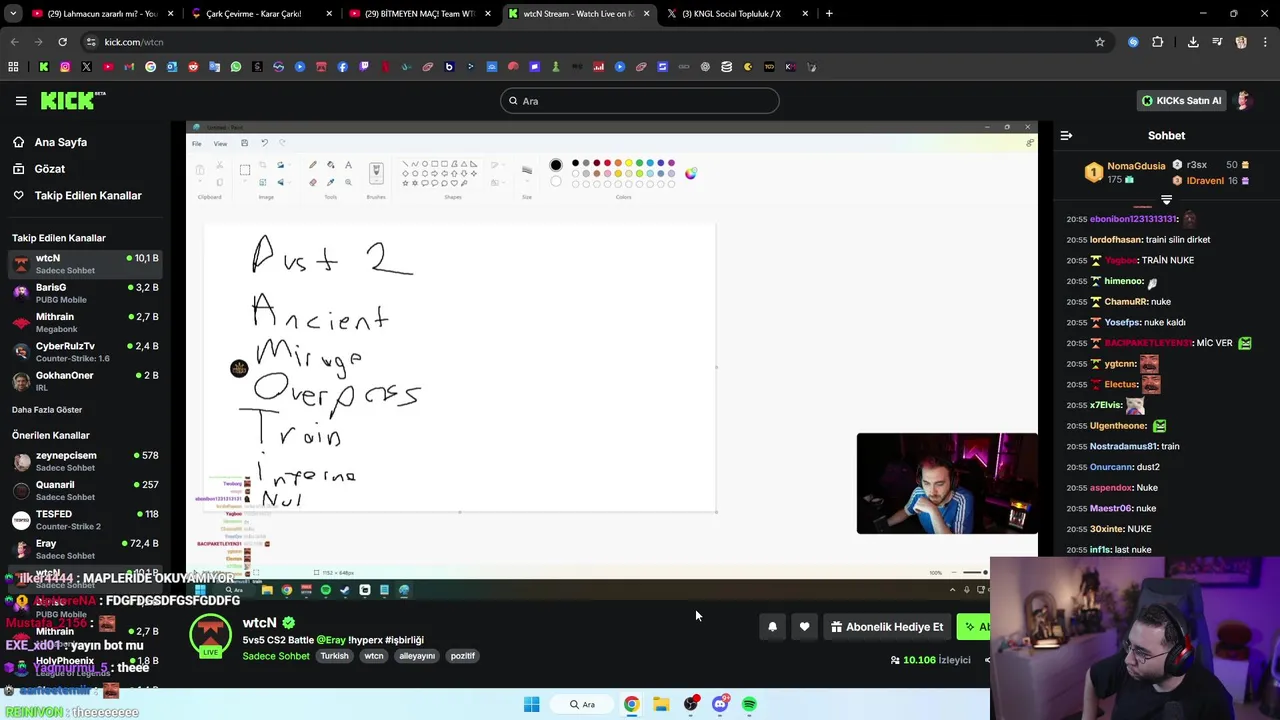Expand chat leaderboard arrow

[x=1166, y=200]
